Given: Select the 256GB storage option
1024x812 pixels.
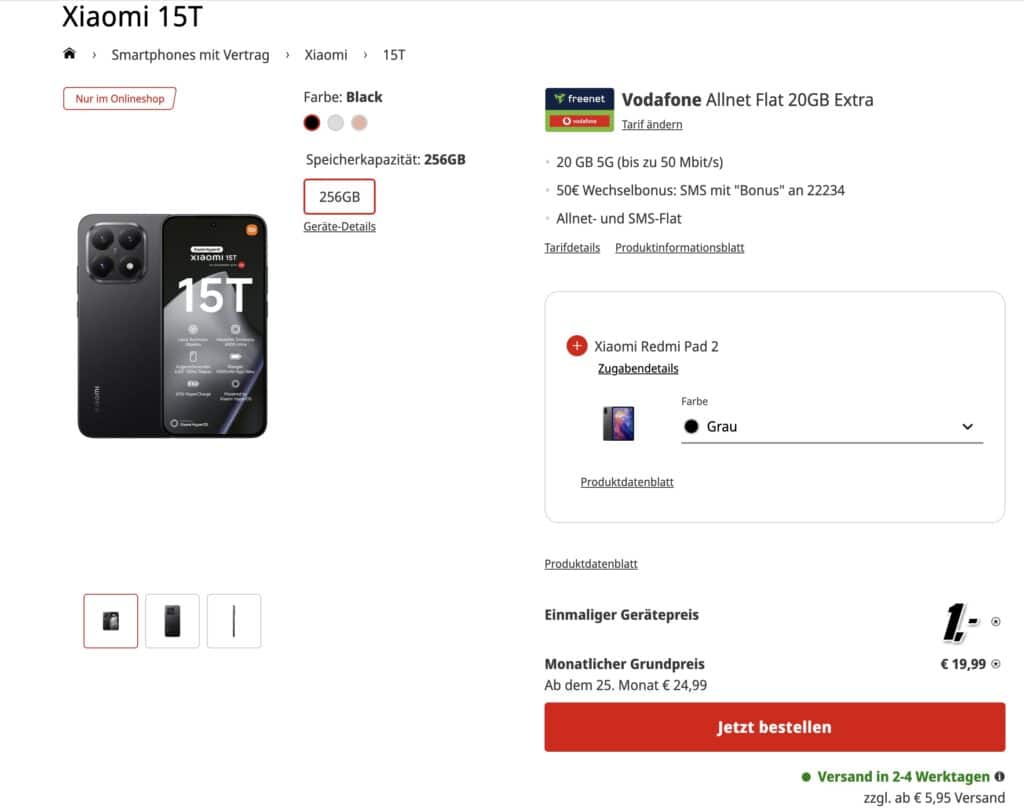Looking at the screenshot, I should point(339,197).
